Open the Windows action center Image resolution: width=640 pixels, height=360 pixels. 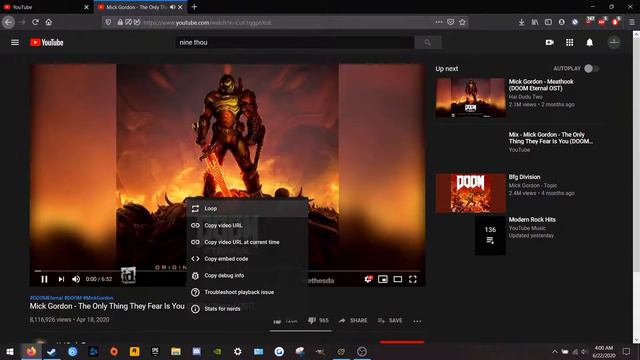tap(627, 351)
